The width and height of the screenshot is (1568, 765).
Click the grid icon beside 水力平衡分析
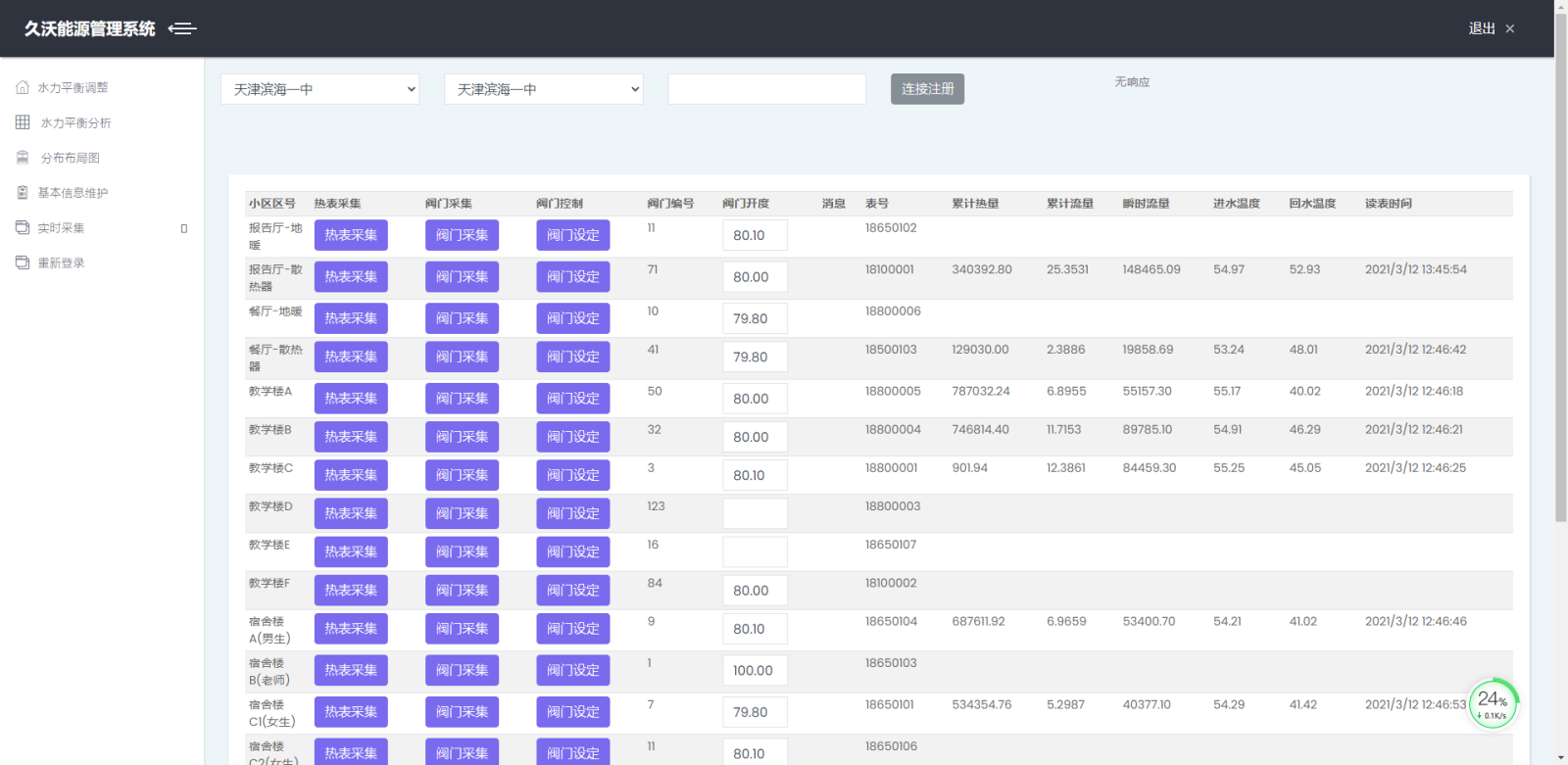click(23, 122)
